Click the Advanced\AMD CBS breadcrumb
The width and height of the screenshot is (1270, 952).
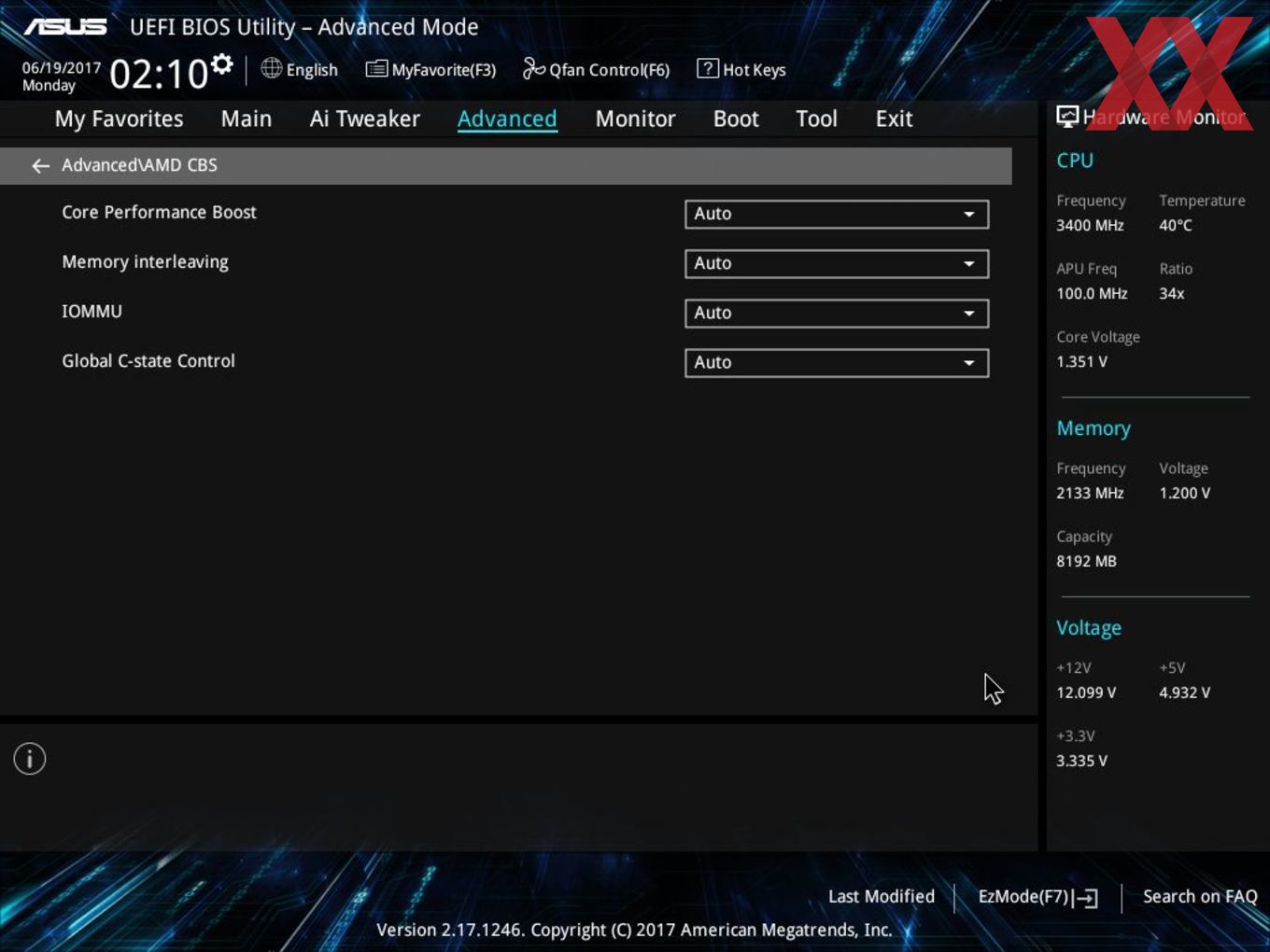139,165
